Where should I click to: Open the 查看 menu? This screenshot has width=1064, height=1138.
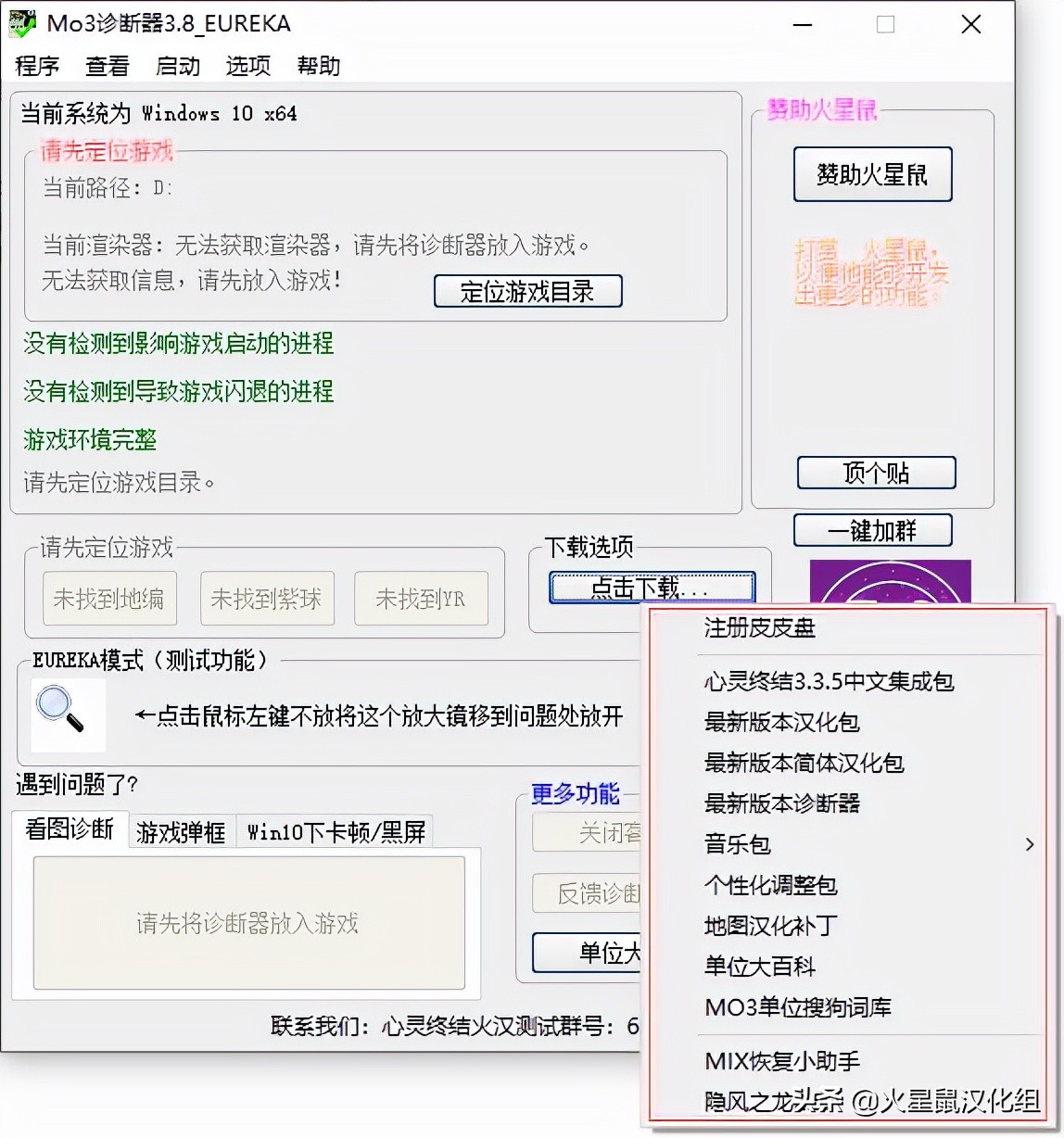point(107,66)
